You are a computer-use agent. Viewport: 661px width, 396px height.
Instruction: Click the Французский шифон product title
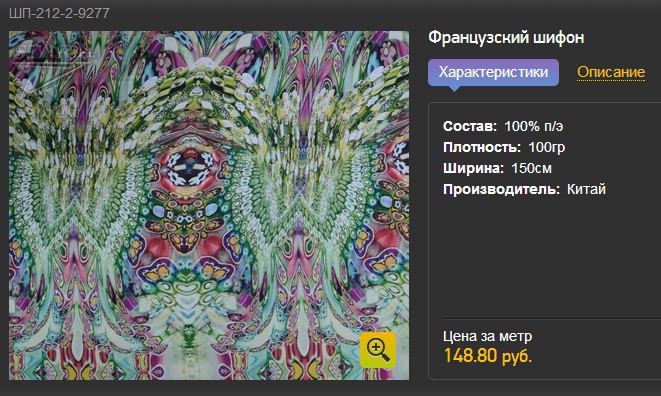(506, 38)
